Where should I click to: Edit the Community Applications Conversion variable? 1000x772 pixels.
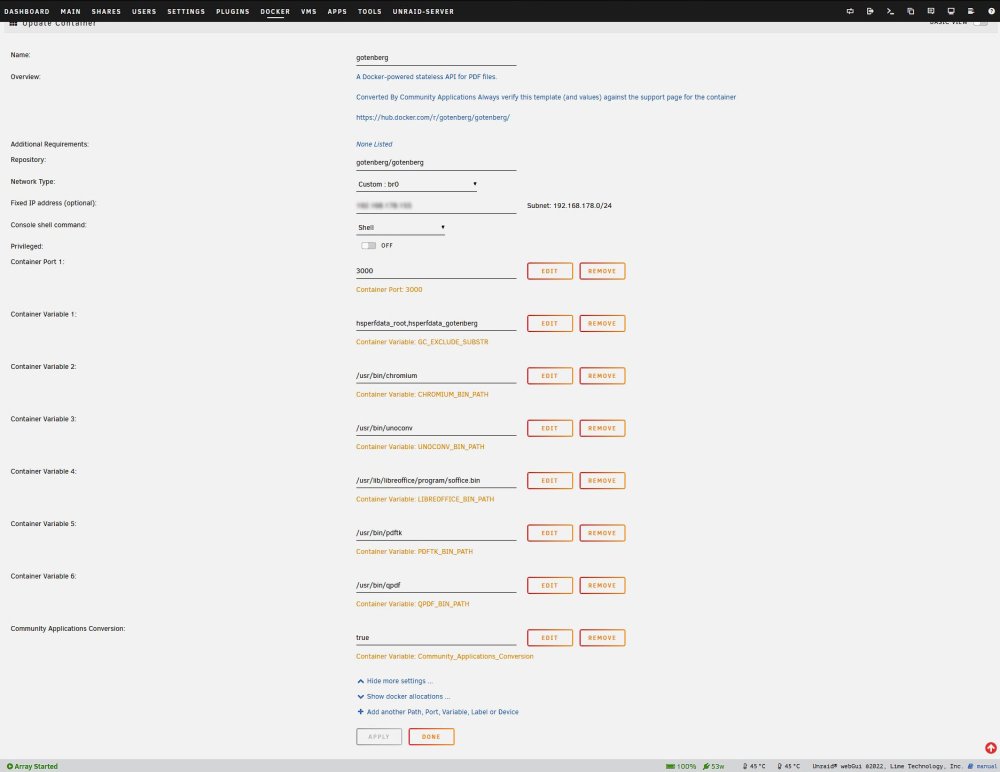(550, 637)
